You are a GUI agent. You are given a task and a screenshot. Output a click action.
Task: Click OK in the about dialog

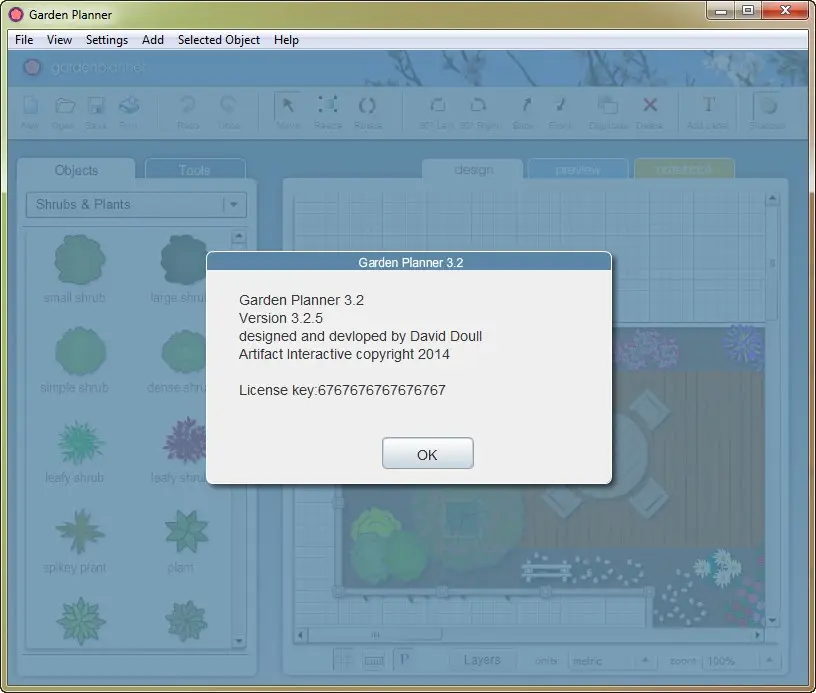pyautogui.click(x=427, y=454)
